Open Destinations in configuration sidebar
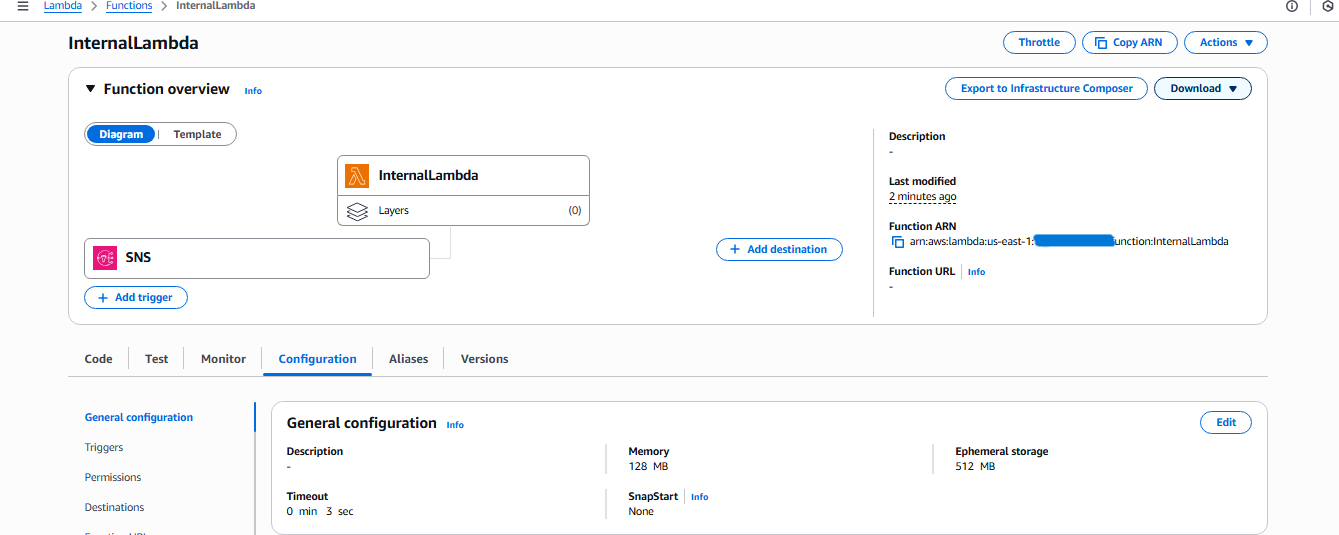Image resolution: width=1339 pixels, height=535 pixels. click(114, 508)
